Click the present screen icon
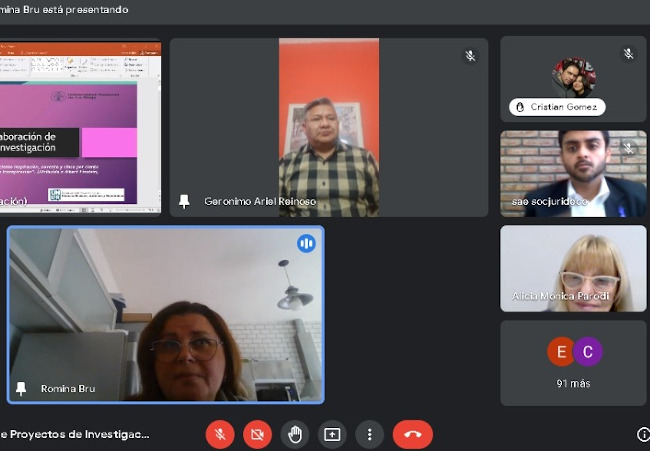This screenshot has height=451, width=650. (x=332, y=434)
